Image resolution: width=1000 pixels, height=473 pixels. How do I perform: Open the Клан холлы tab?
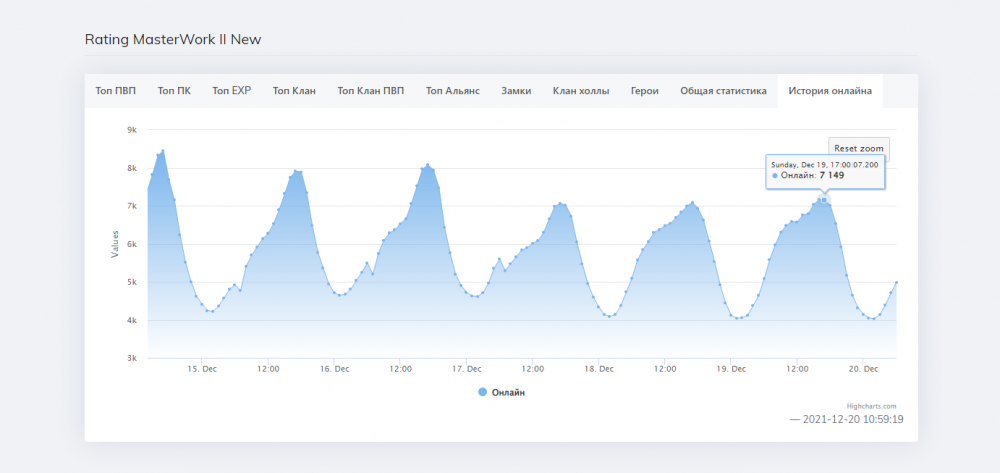580,91
